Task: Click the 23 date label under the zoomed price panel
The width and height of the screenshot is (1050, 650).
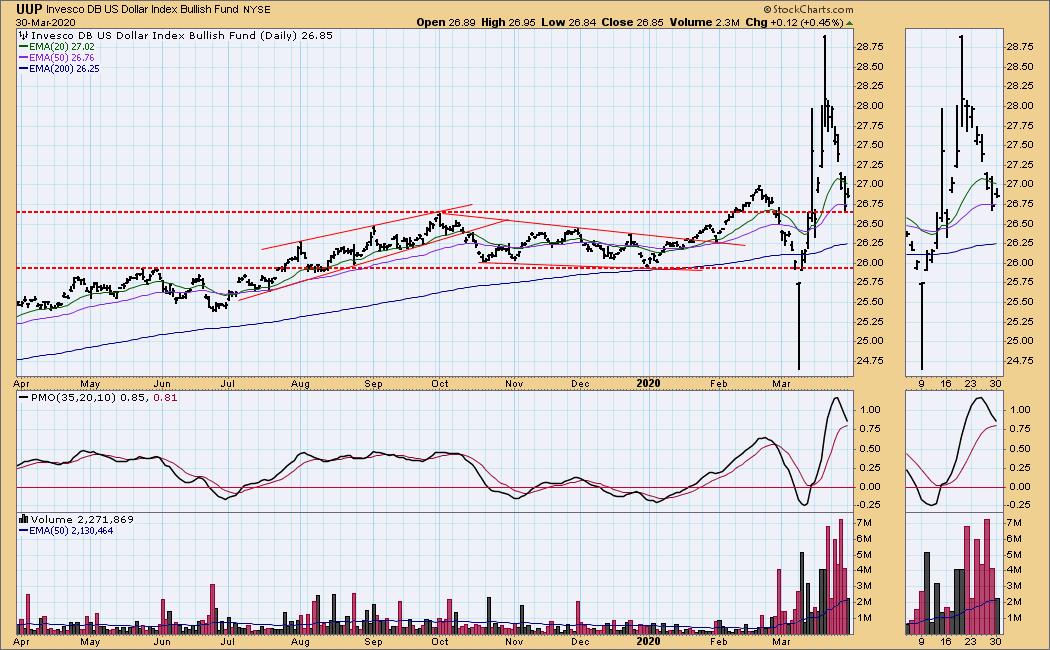Action: [x=970, y=384]
